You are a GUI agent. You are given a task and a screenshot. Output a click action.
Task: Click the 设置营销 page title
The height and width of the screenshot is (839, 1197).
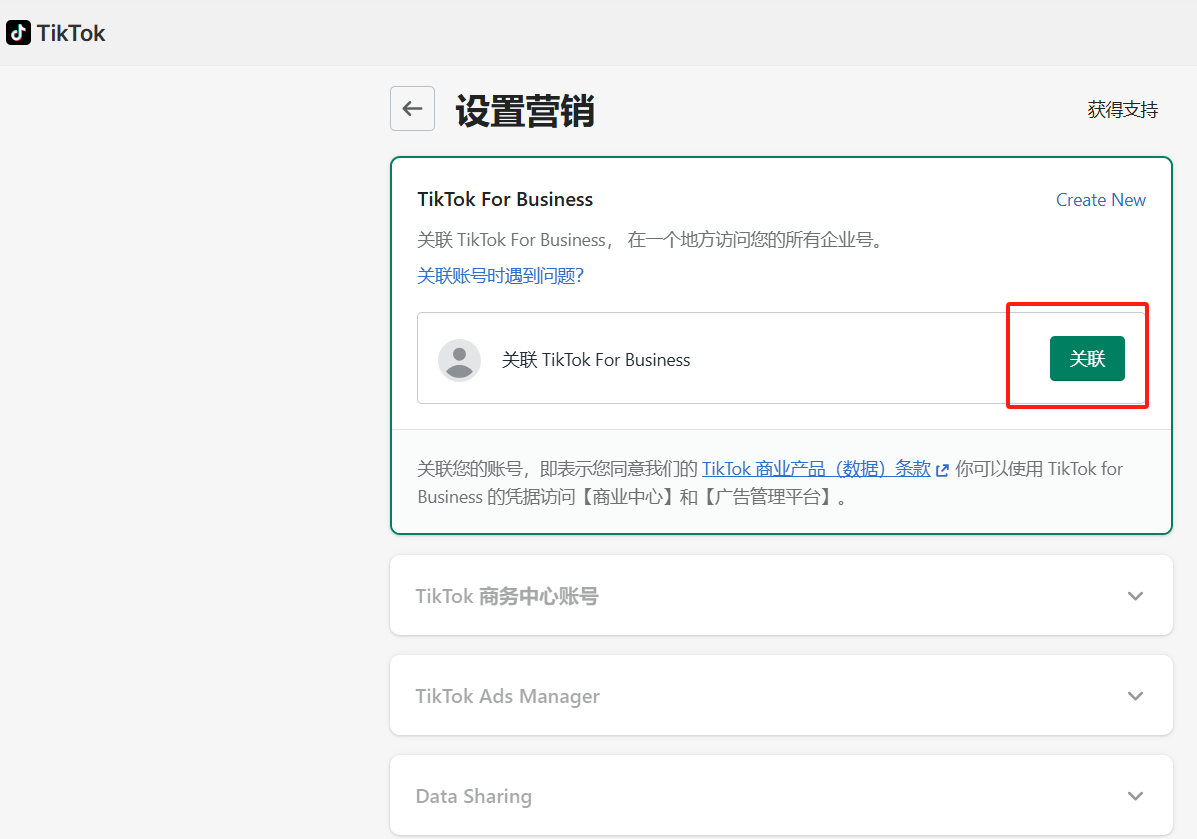pos(525,111)
